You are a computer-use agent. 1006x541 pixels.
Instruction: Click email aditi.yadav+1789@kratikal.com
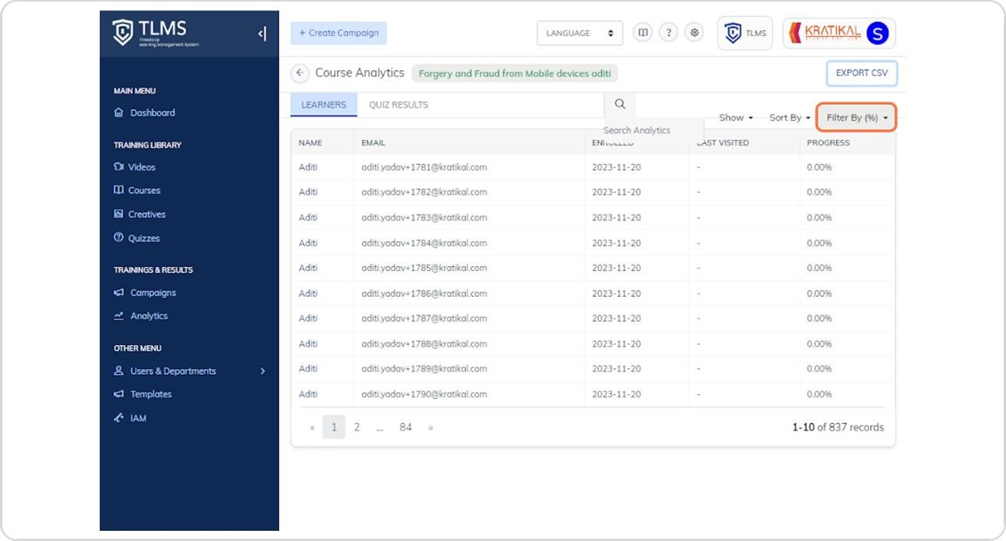423,368
